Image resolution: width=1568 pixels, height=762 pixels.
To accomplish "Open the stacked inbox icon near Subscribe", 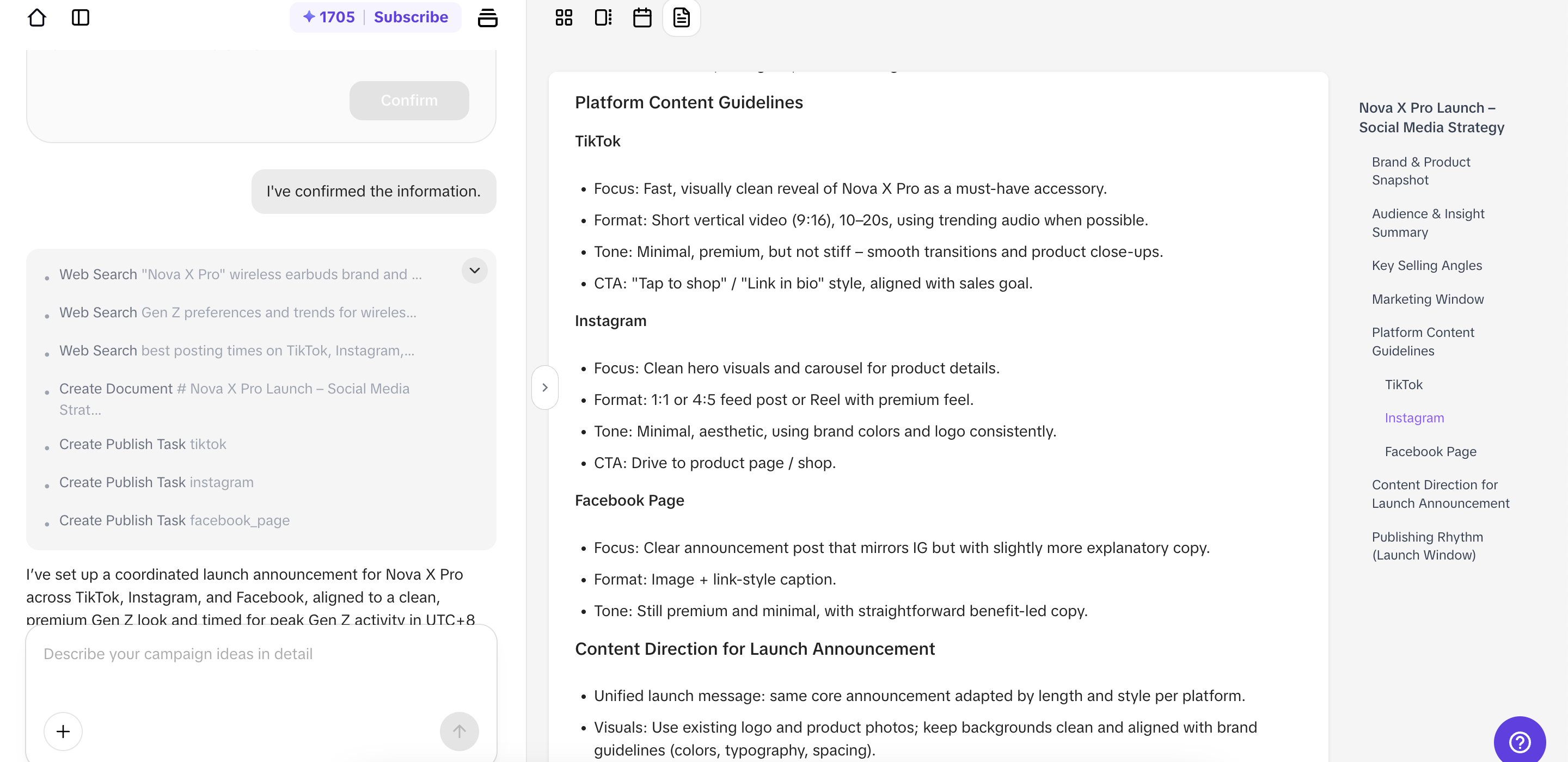I will click(488, 17).
